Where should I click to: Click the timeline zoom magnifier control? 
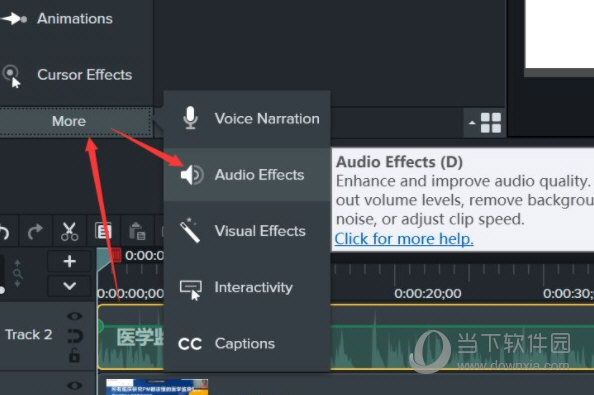(x=17, y=273)
